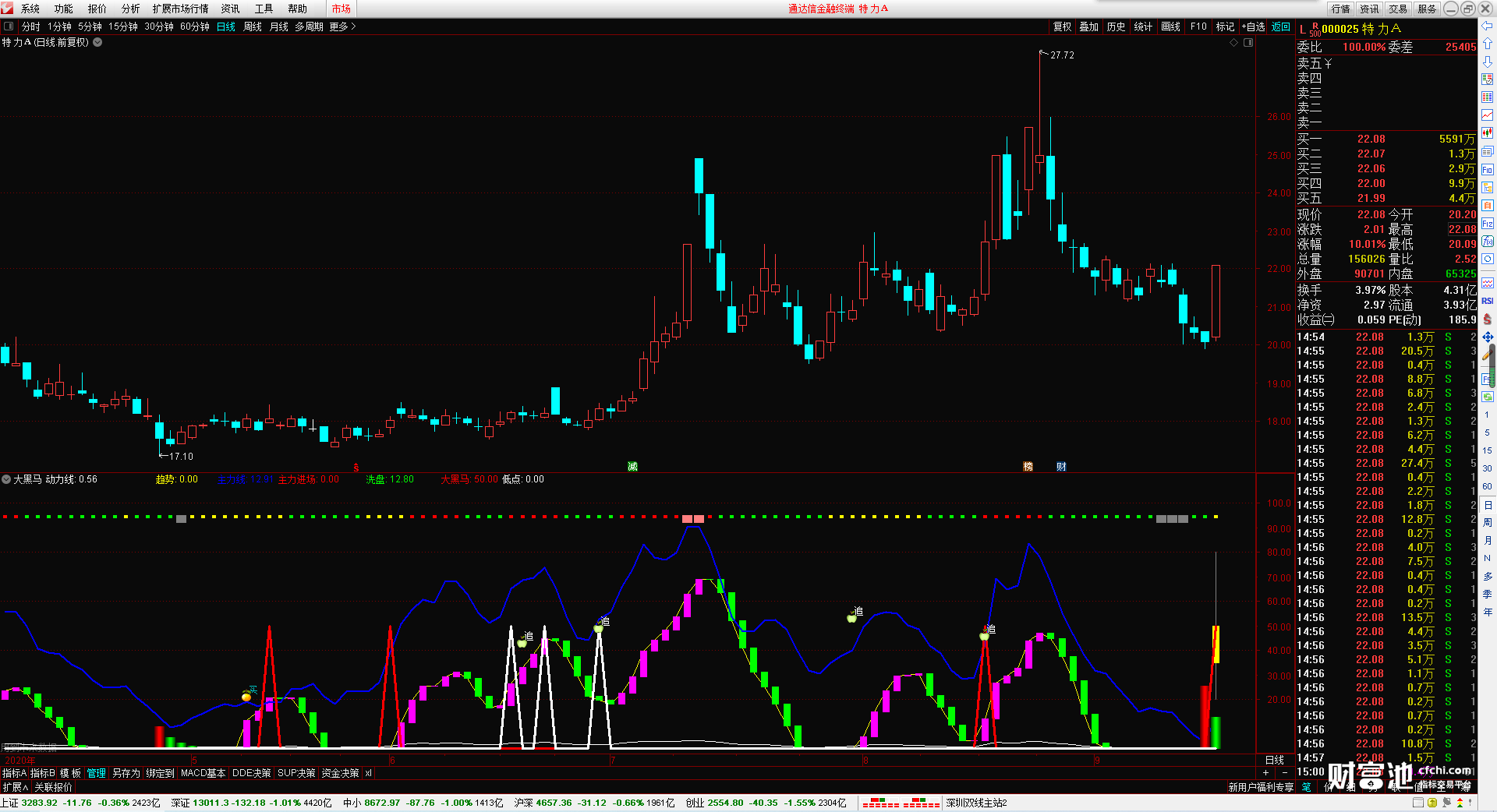Click the up arrow icon in right sidebar

click(x=1488, y=44)
